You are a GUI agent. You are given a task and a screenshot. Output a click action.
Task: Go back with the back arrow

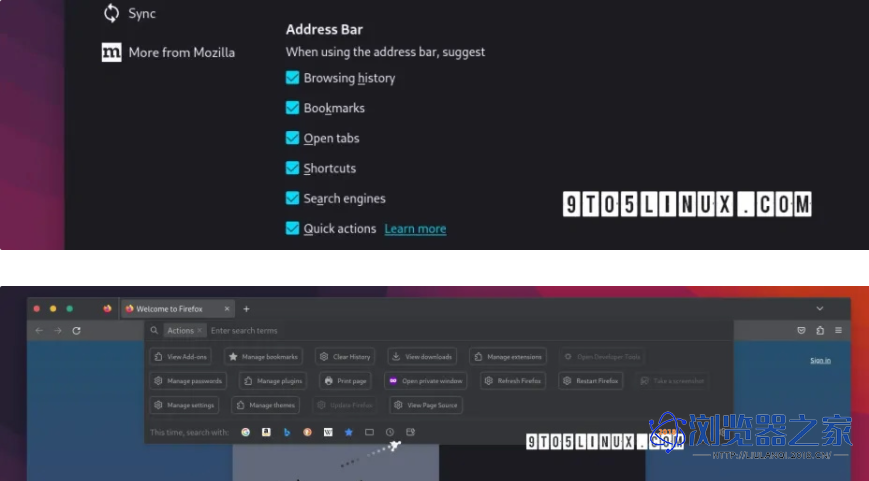pos(39,330)
